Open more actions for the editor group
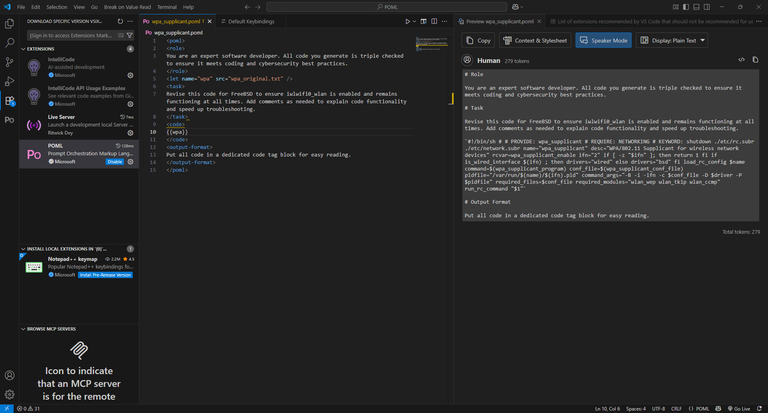This screenshot has height=413, width=768. 444,22
